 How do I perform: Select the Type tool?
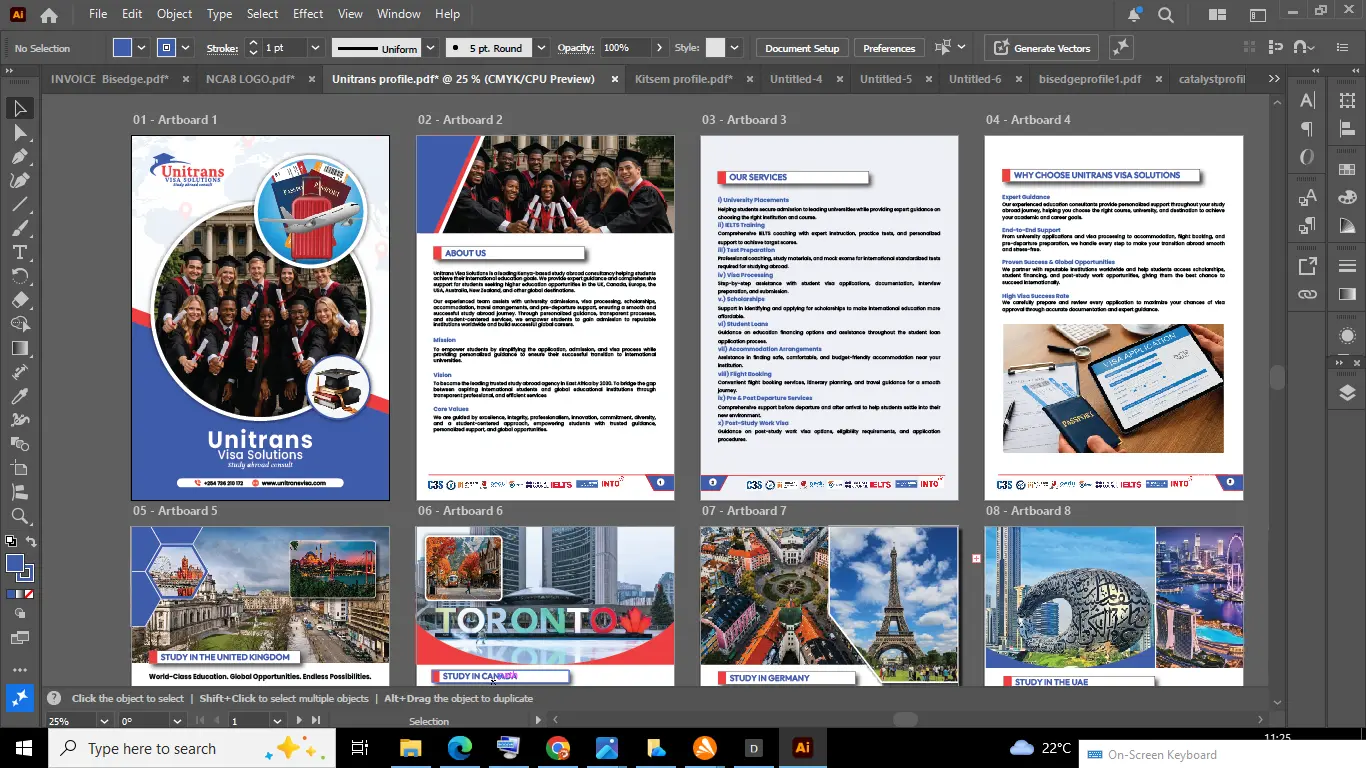click(20, 252)
